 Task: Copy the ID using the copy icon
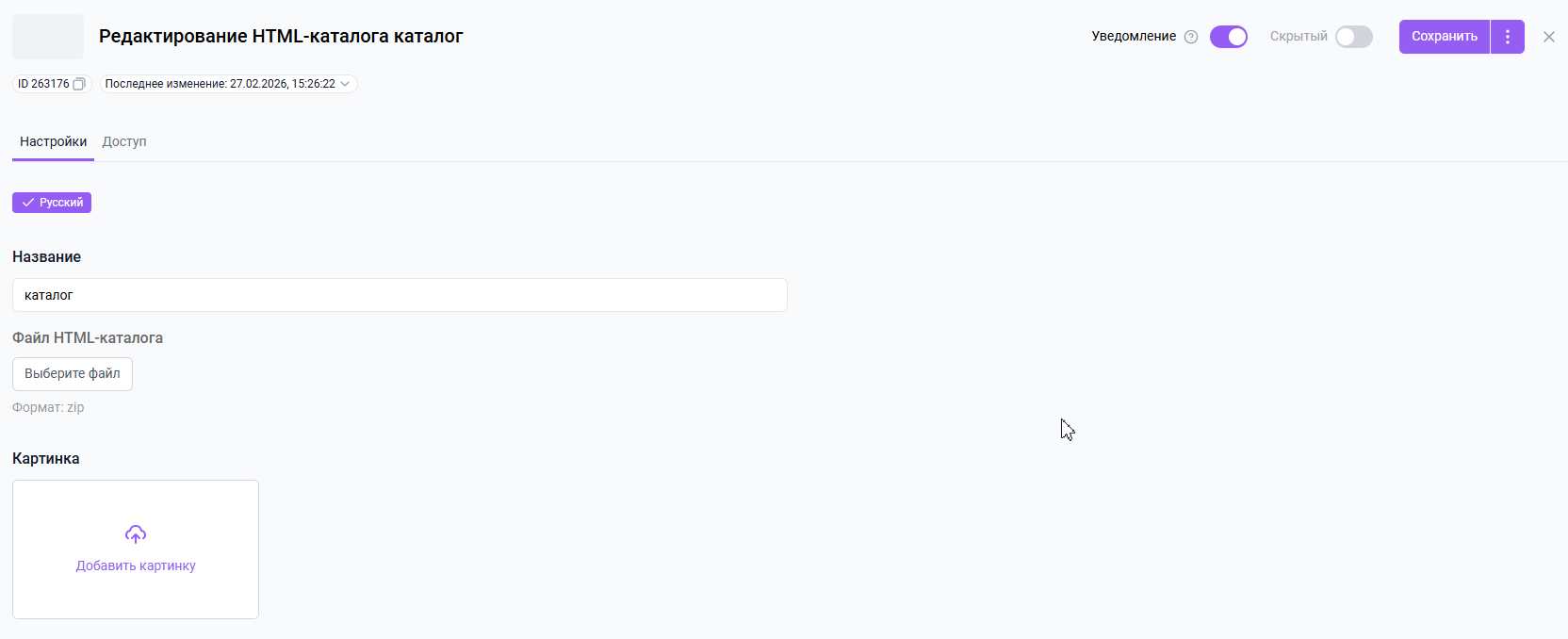79,84
